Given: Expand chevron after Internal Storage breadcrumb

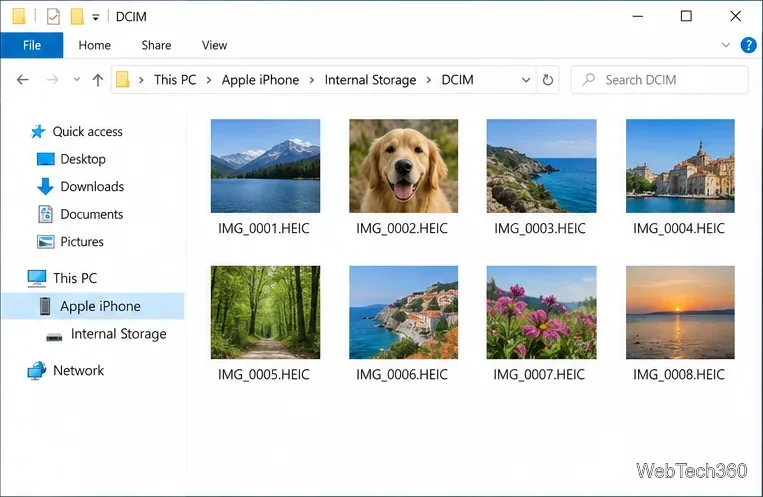Looking at the screenshot, I should point(429,80).
